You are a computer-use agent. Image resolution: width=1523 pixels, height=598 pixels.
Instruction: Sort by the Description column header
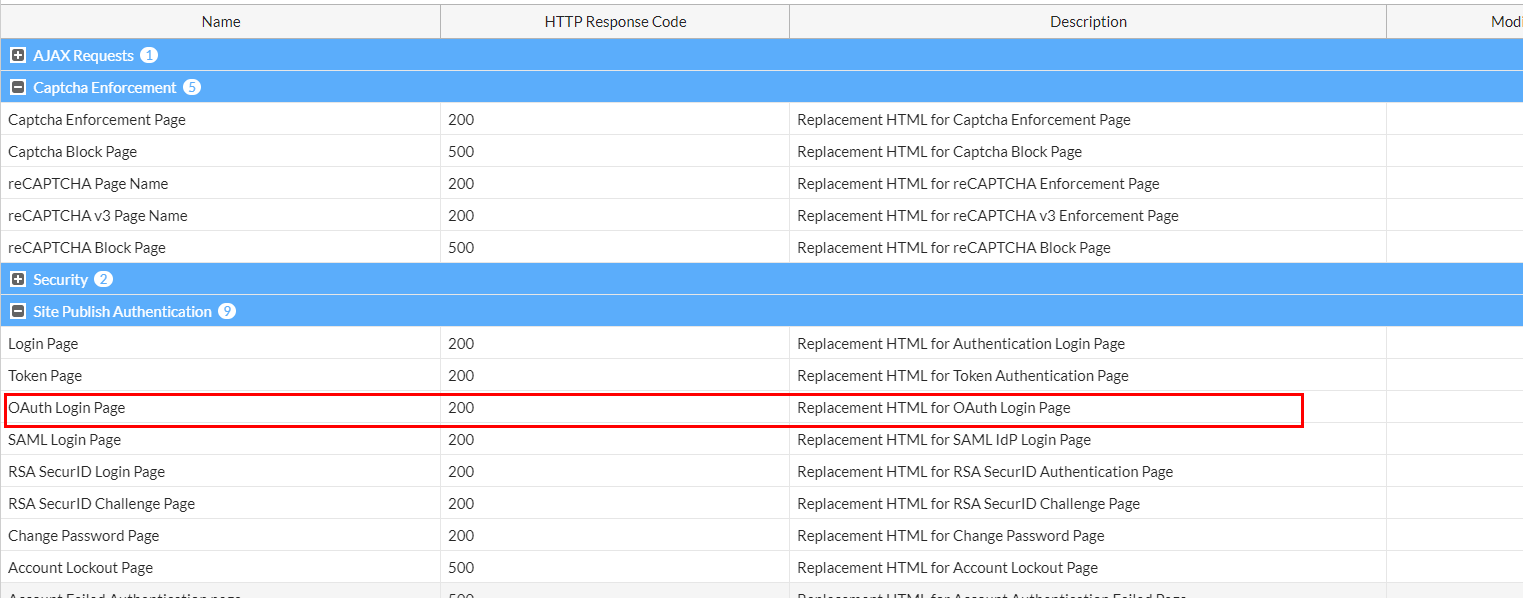click(1088, 22)
